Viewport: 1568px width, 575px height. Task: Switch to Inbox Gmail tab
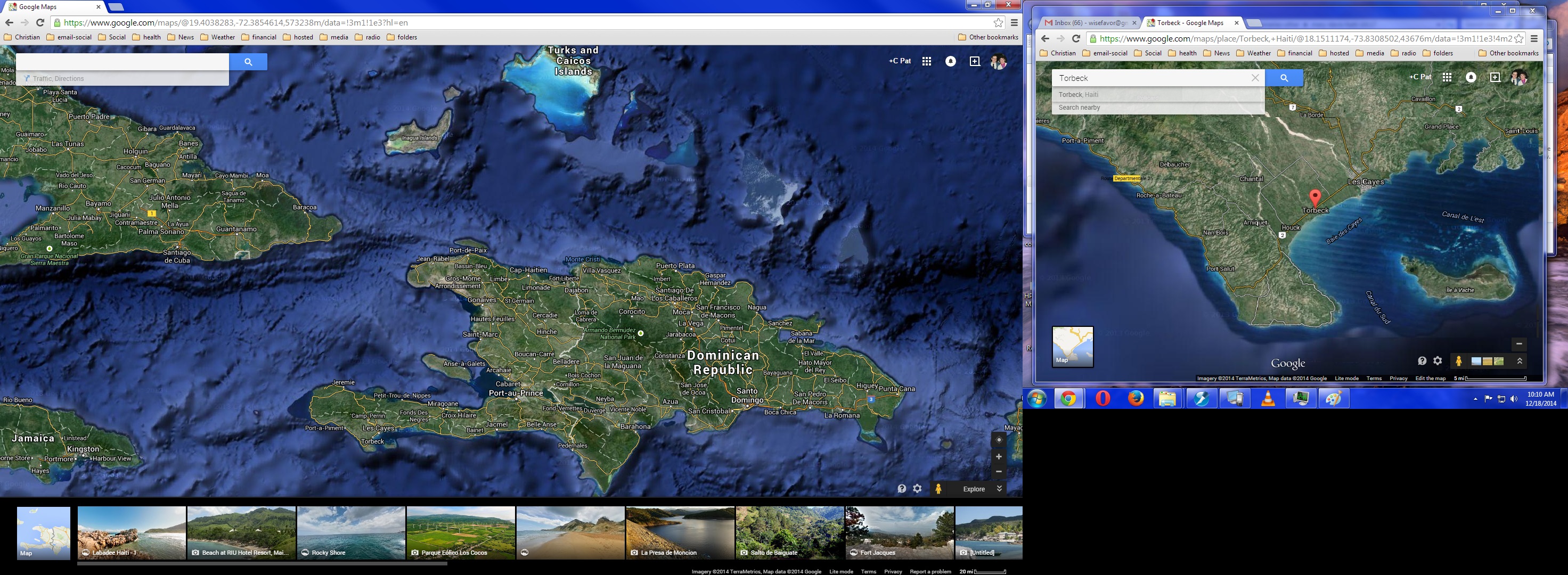click(1090, 22)
